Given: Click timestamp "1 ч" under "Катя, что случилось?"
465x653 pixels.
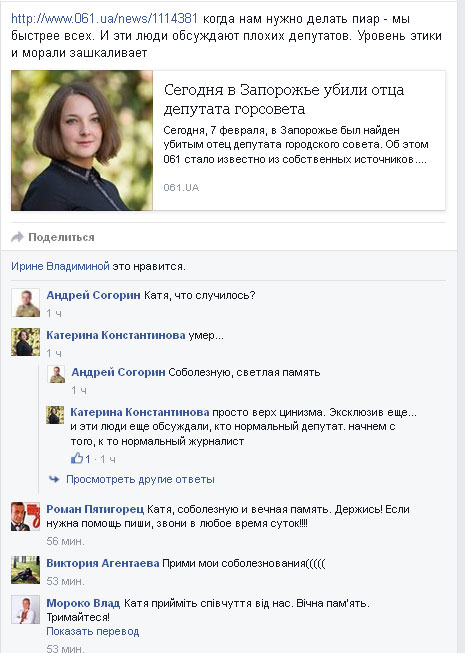Looking at the screenshot, I should (x=54, y=313).
